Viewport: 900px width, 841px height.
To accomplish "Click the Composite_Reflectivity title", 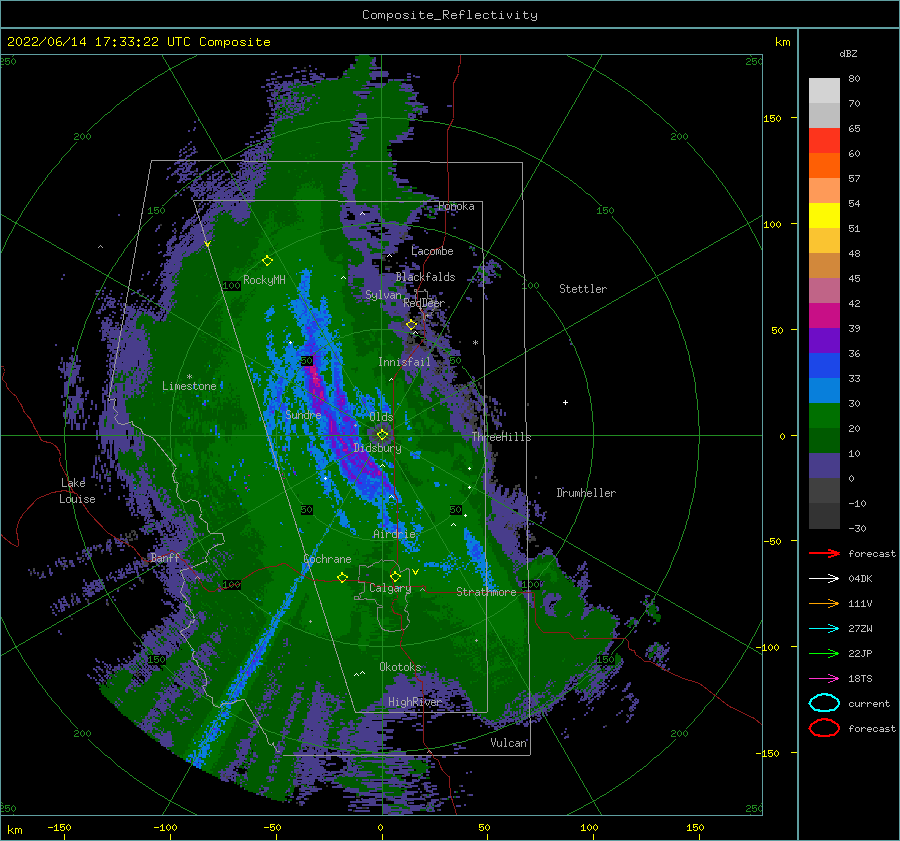I will point(450,15).
